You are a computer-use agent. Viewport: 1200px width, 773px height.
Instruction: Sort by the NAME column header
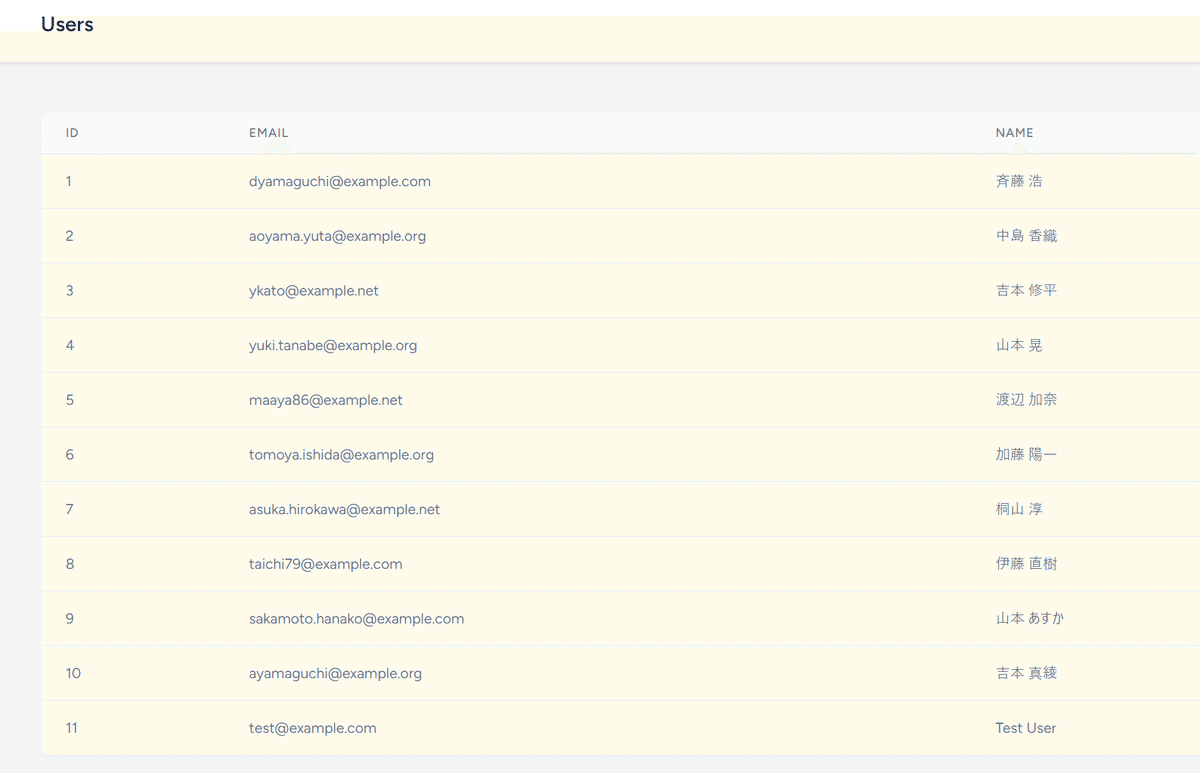(1014, 133)
